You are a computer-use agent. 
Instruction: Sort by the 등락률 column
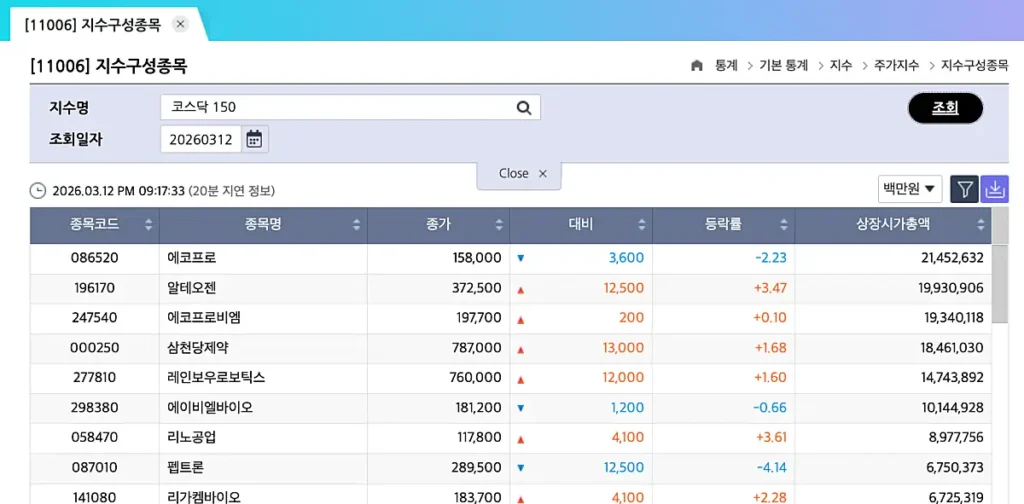pyautogui.click(x=784, y=225)
